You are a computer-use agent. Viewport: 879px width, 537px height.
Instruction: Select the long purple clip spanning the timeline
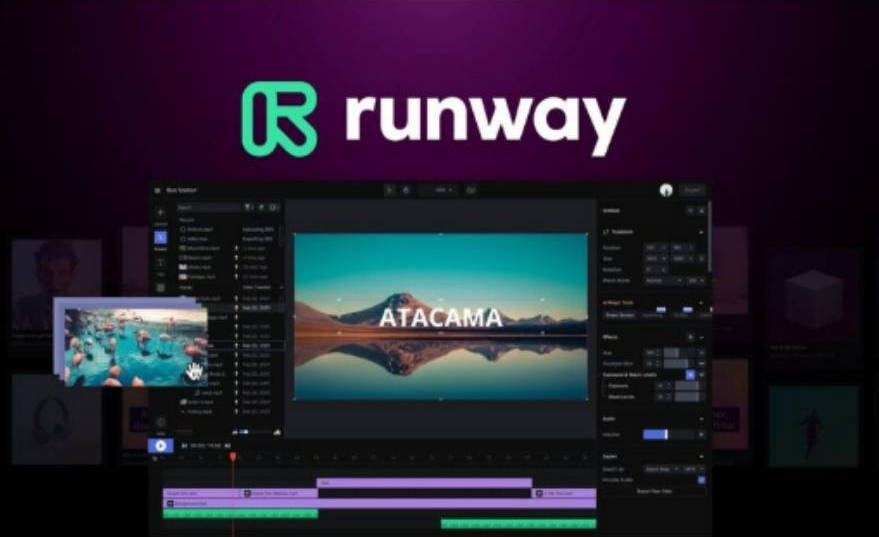pos(380,503)
